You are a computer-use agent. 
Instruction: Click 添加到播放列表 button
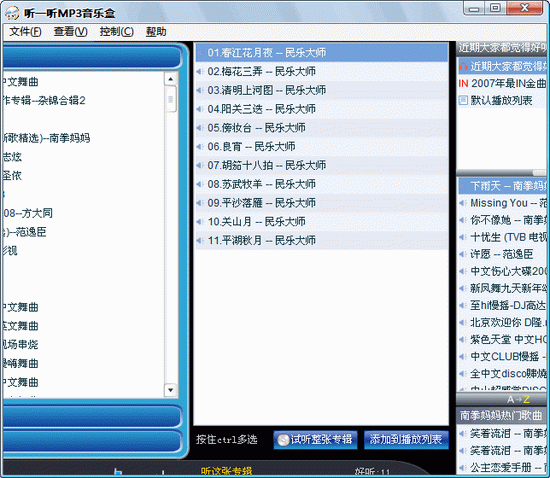pos(406,439)
